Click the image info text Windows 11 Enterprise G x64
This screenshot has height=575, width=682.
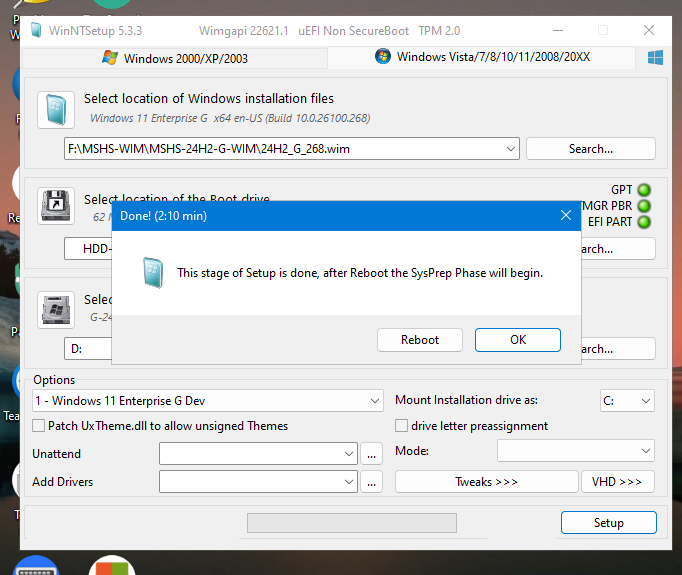(231, 118)
